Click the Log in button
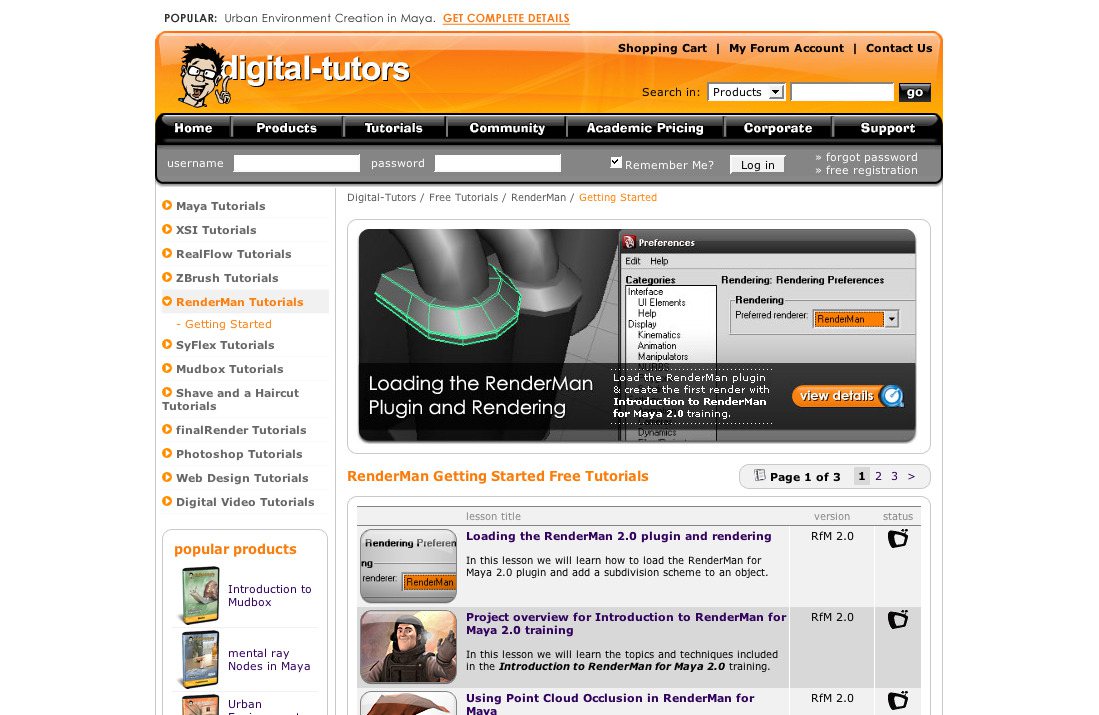1099x715 pixels. point(758,165)
